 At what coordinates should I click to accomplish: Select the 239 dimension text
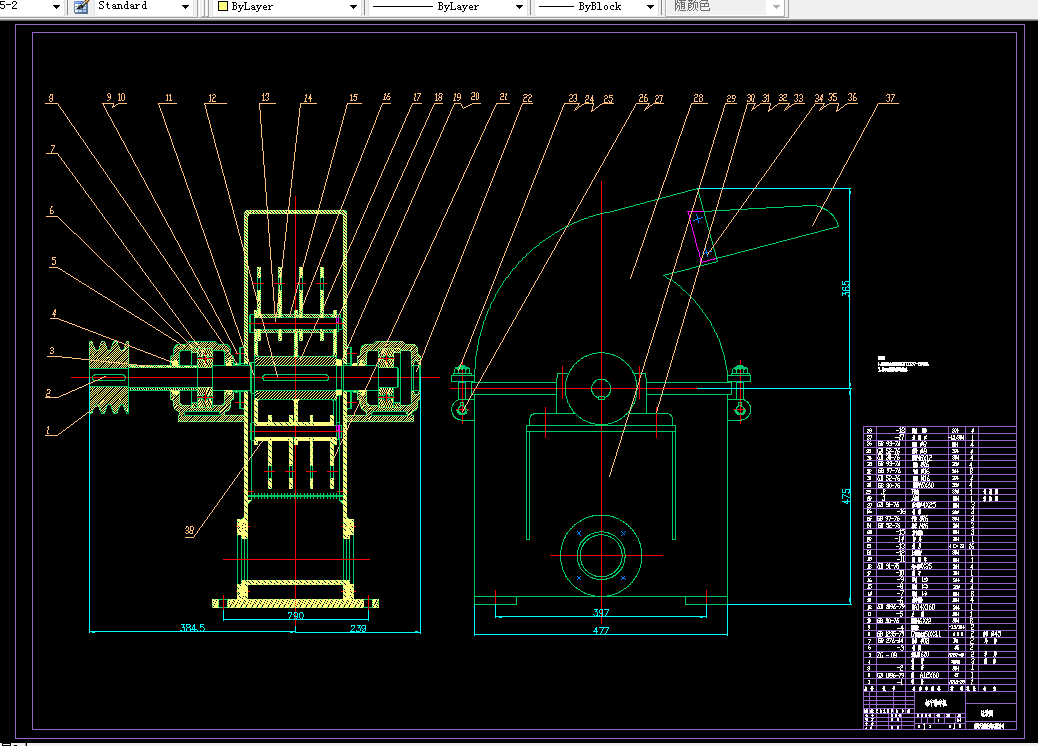358,628
